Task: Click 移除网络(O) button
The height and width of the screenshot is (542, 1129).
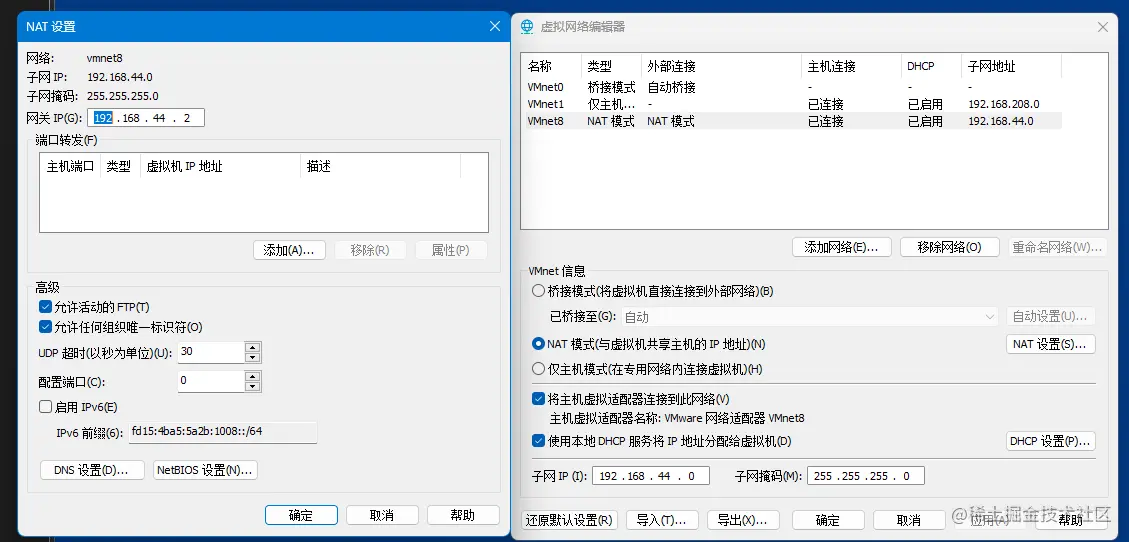Action: (950, 247)
